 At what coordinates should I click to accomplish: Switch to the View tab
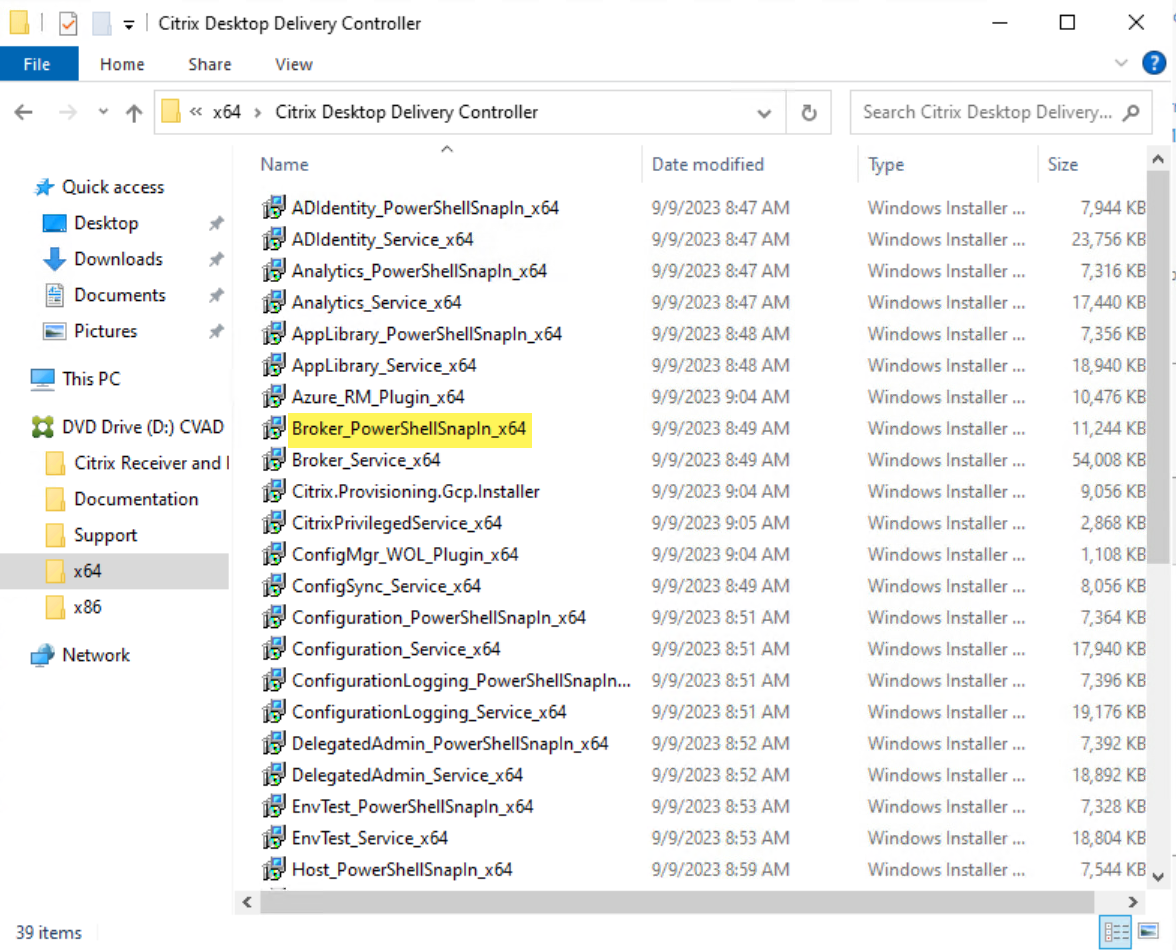tap(293, 63)
